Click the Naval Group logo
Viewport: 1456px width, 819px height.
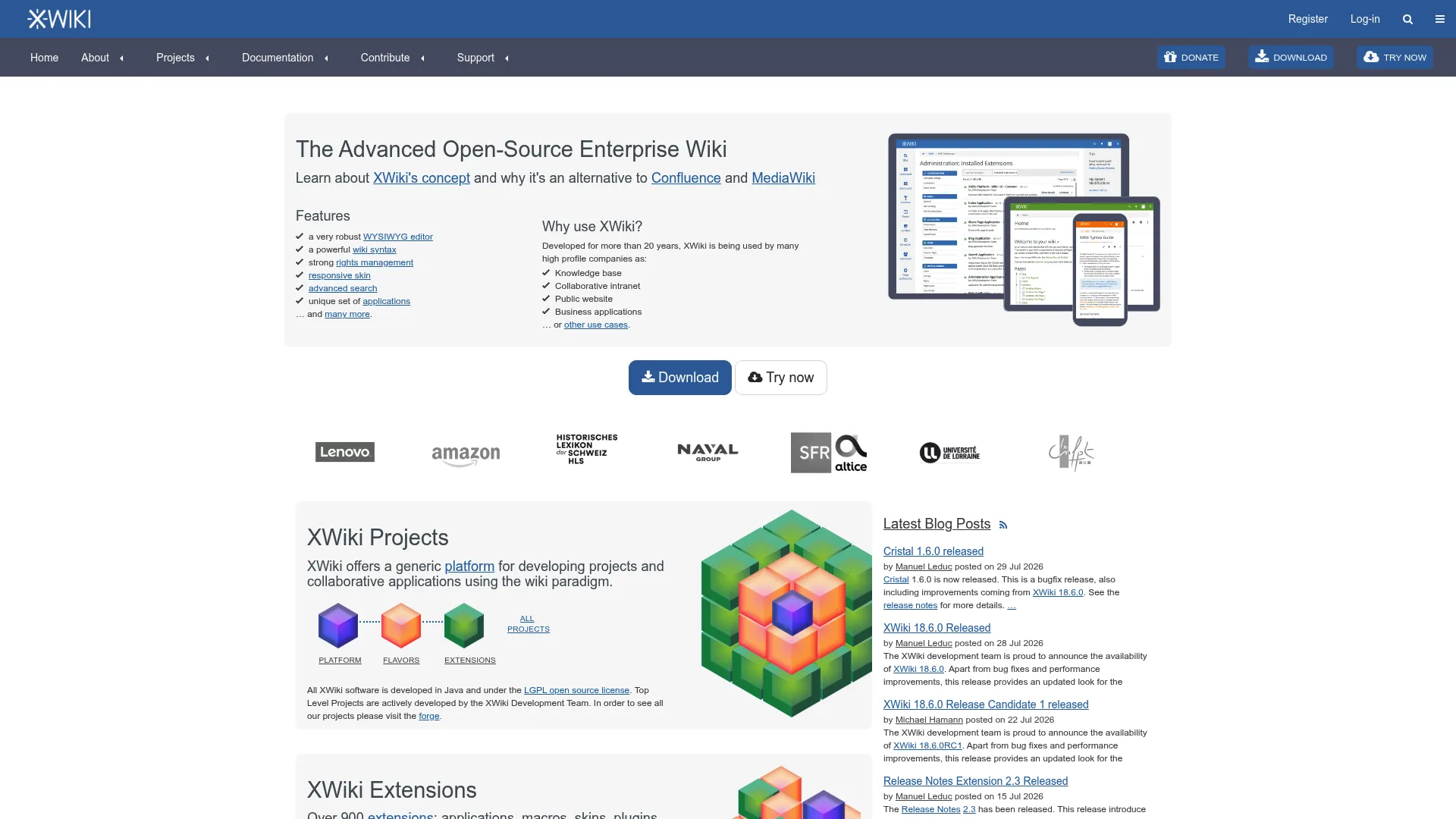(x=708, y=452)
